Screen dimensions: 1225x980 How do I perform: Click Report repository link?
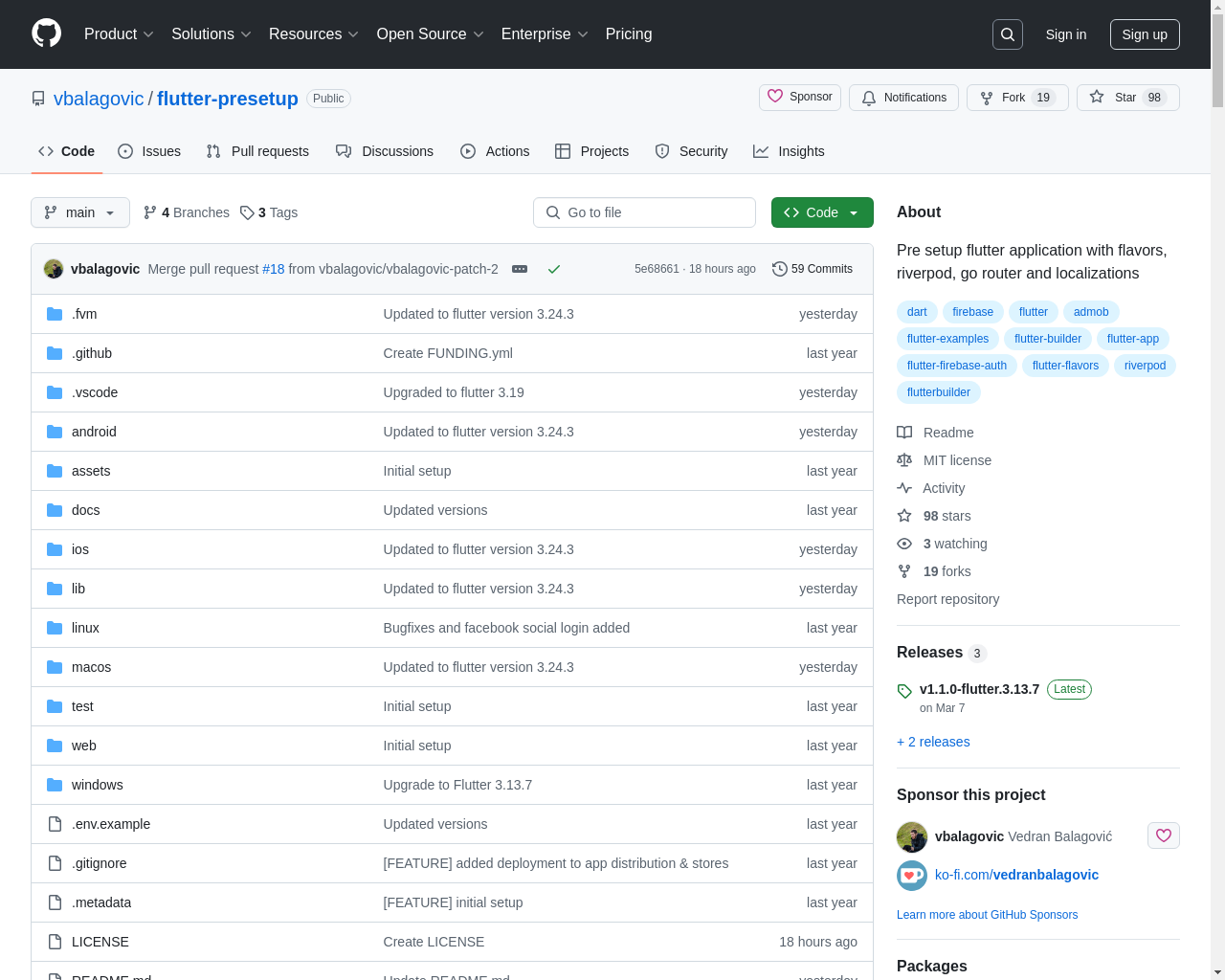point(947,599)
